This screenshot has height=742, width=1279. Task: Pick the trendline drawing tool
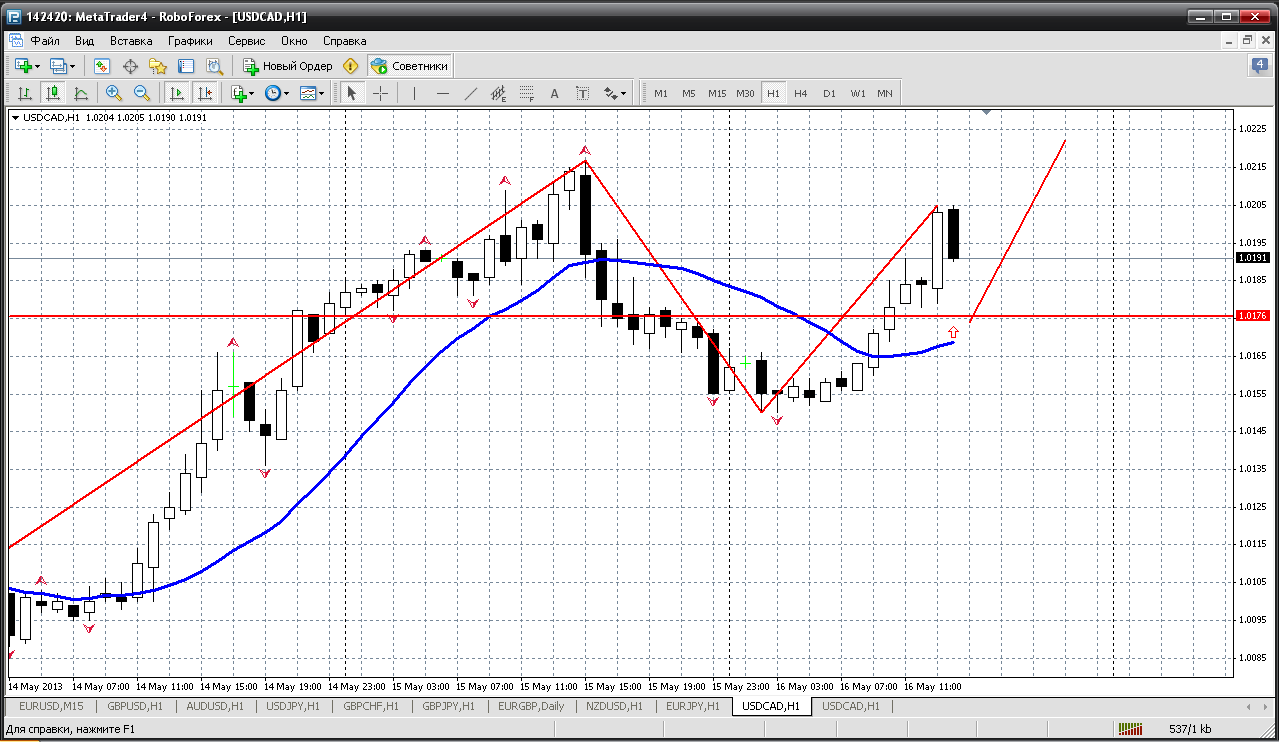tap(471, 93)
